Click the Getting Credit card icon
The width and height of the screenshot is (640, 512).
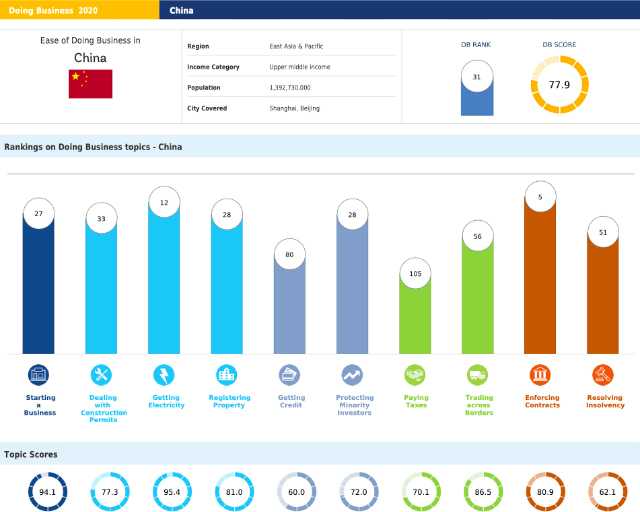tap(290, 375)
